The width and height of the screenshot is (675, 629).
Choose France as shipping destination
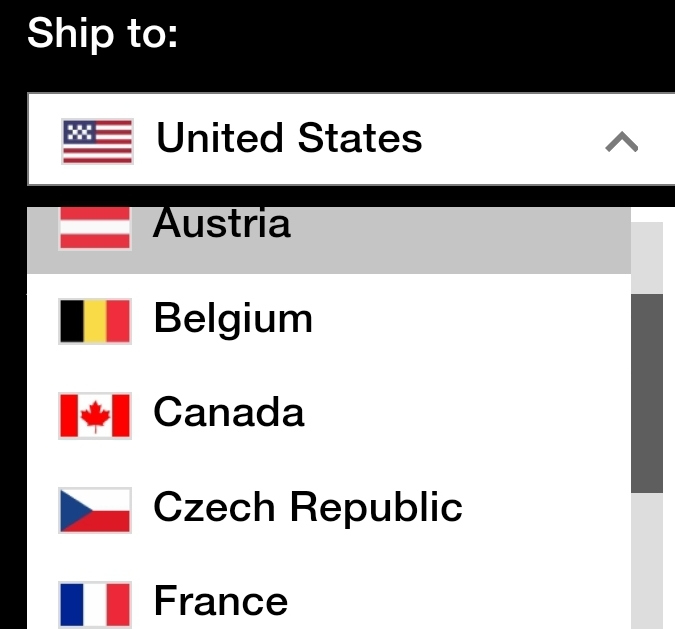[221, 602]
